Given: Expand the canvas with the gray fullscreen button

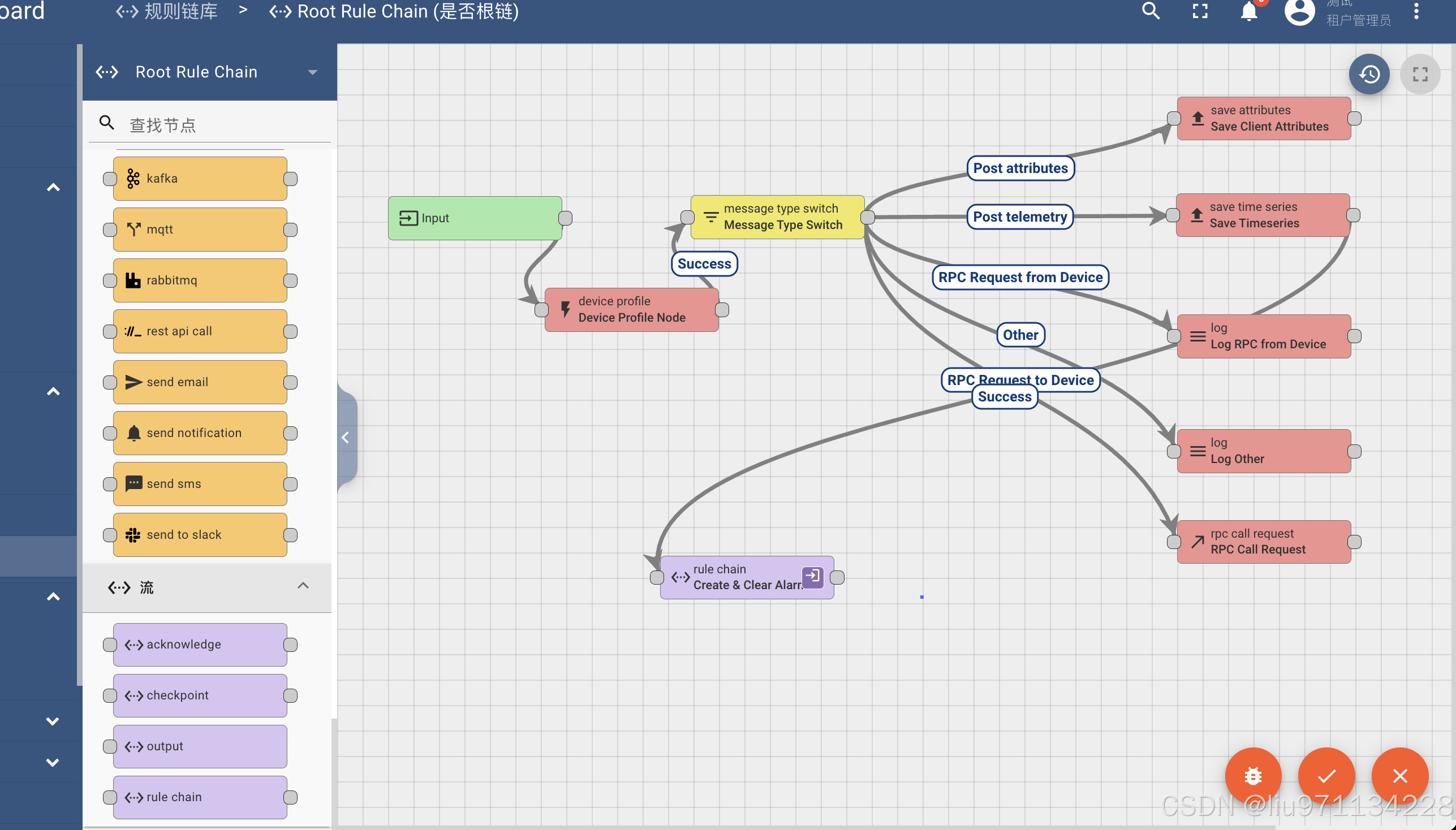Looking at the screenshot, I should coord(1420,74).
